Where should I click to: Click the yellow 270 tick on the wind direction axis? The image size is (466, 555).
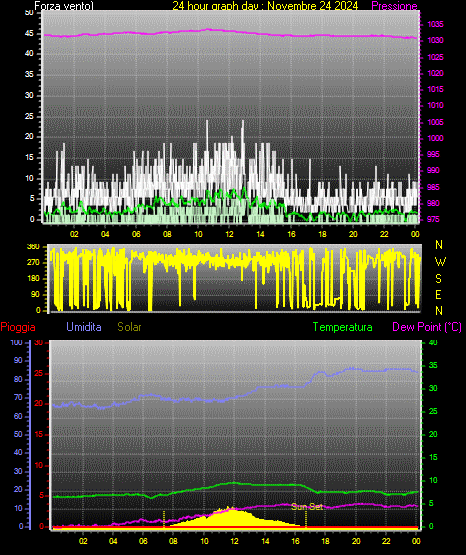click(34, 263)
